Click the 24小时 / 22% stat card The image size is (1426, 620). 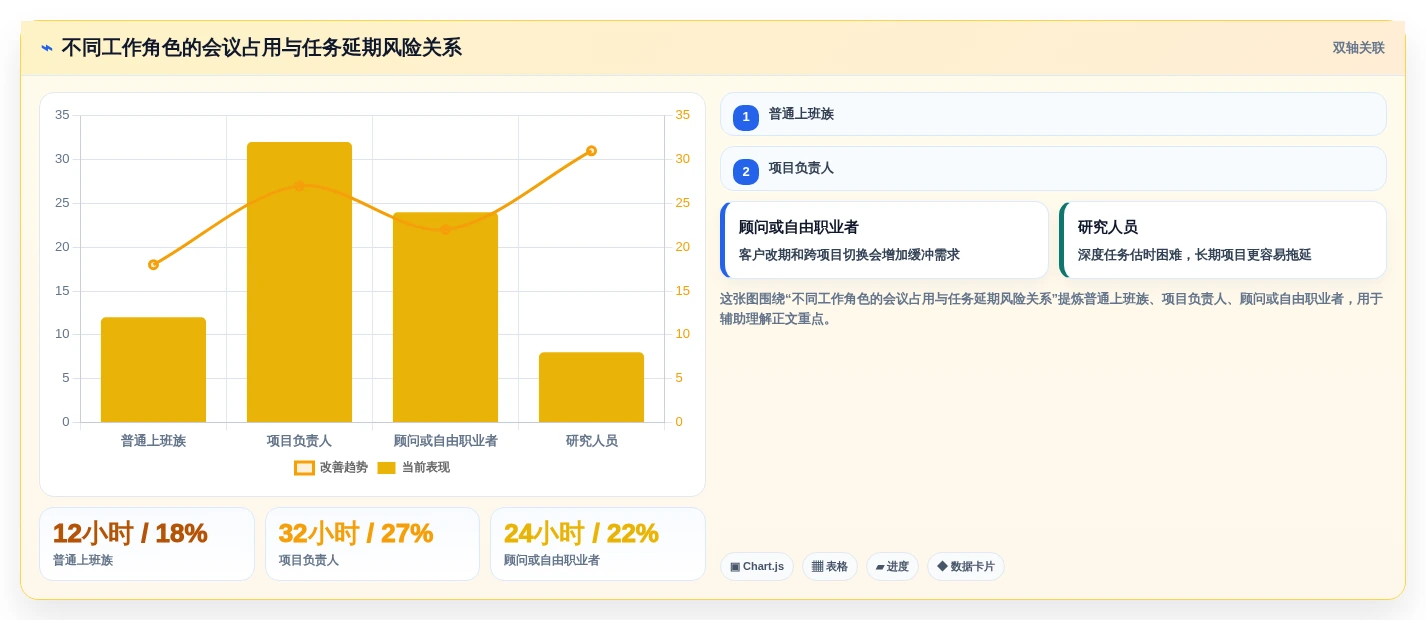[598, 544]
